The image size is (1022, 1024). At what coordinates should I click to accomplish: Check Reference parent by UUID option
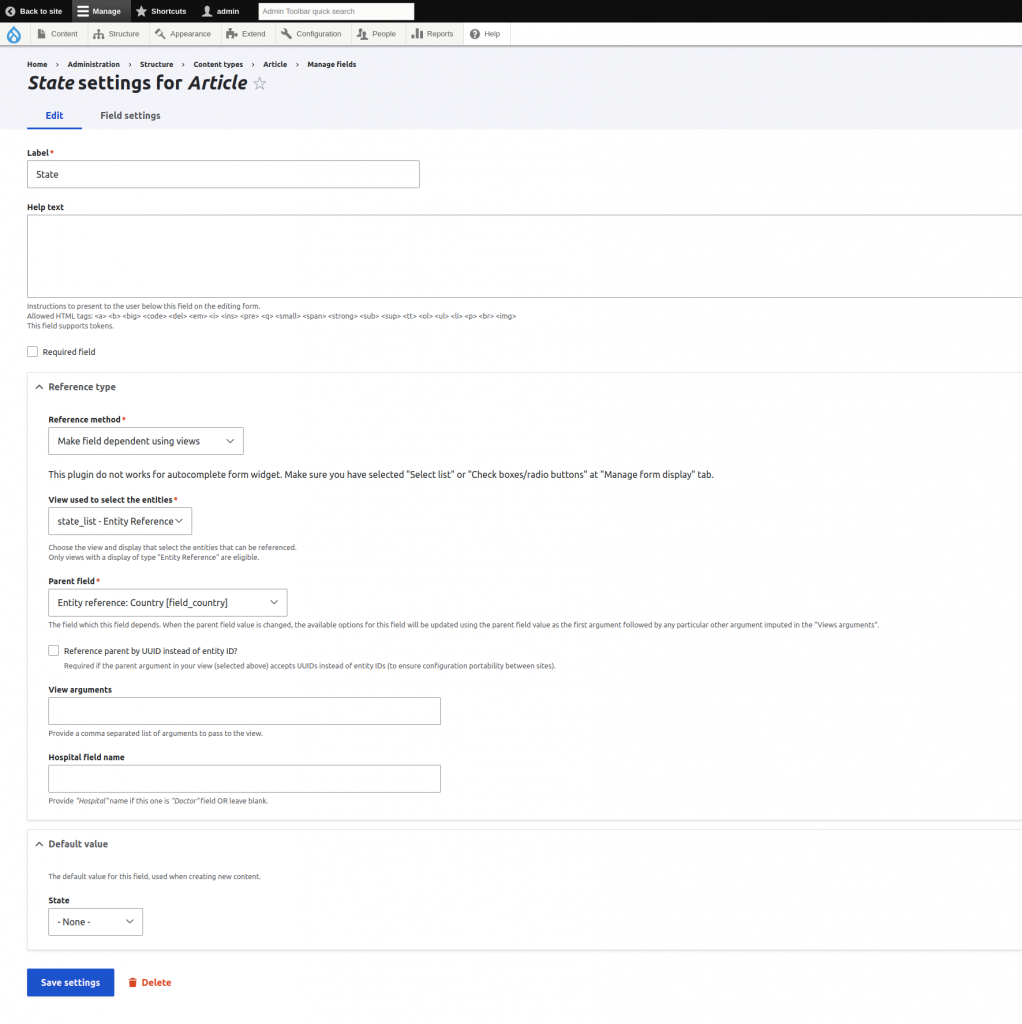pyautogui.click(x=54, y=650)
